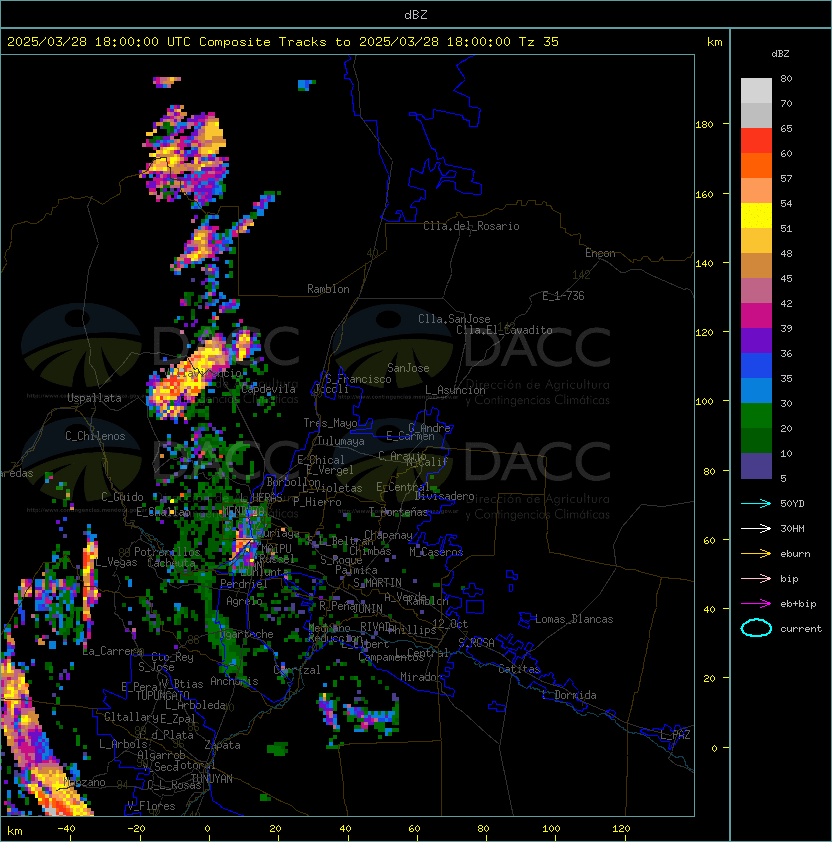Click the dBZ title at top

[416, 14]
